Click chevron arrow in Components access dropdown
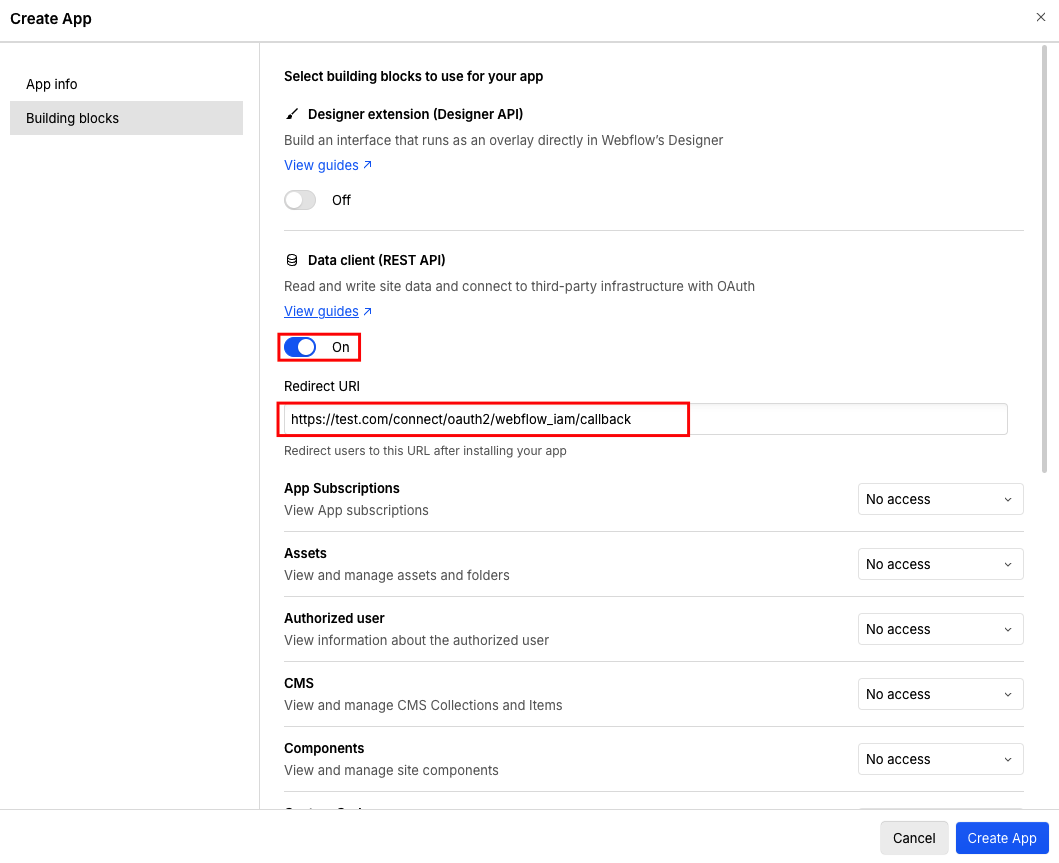 click(1008, 760)
